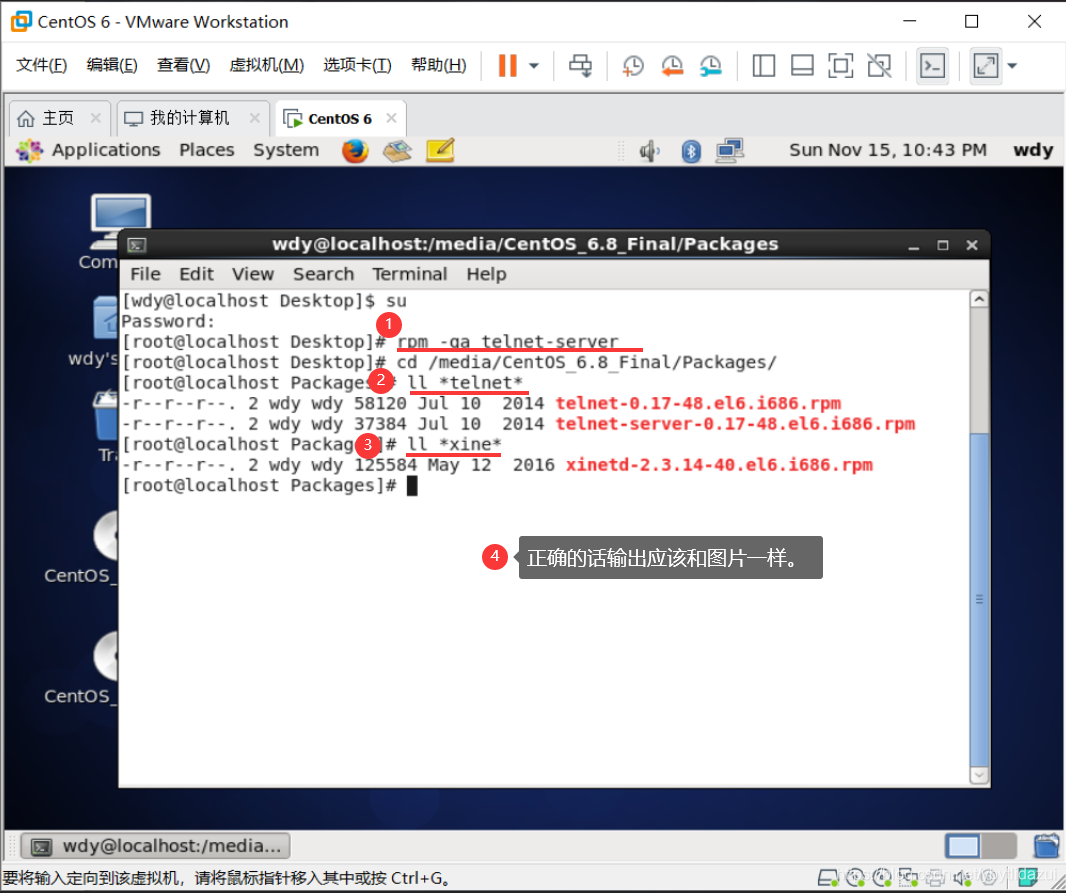The width and height of the screenshot is (1066, 893).
Task: Take a snapshot of the VM
Action: (633, 65)
